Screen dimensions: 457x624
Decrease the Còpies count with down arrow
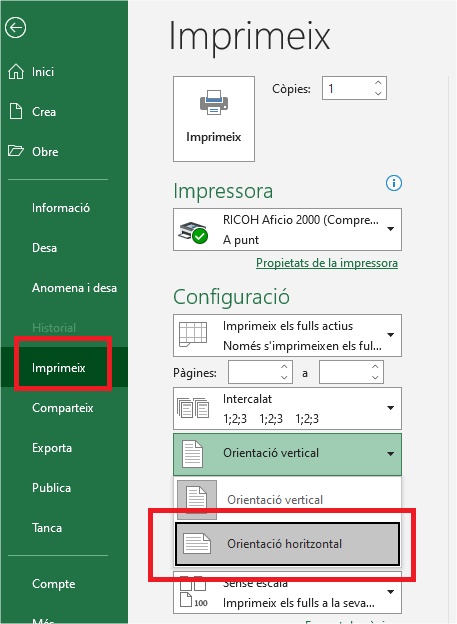pos(378,94)
